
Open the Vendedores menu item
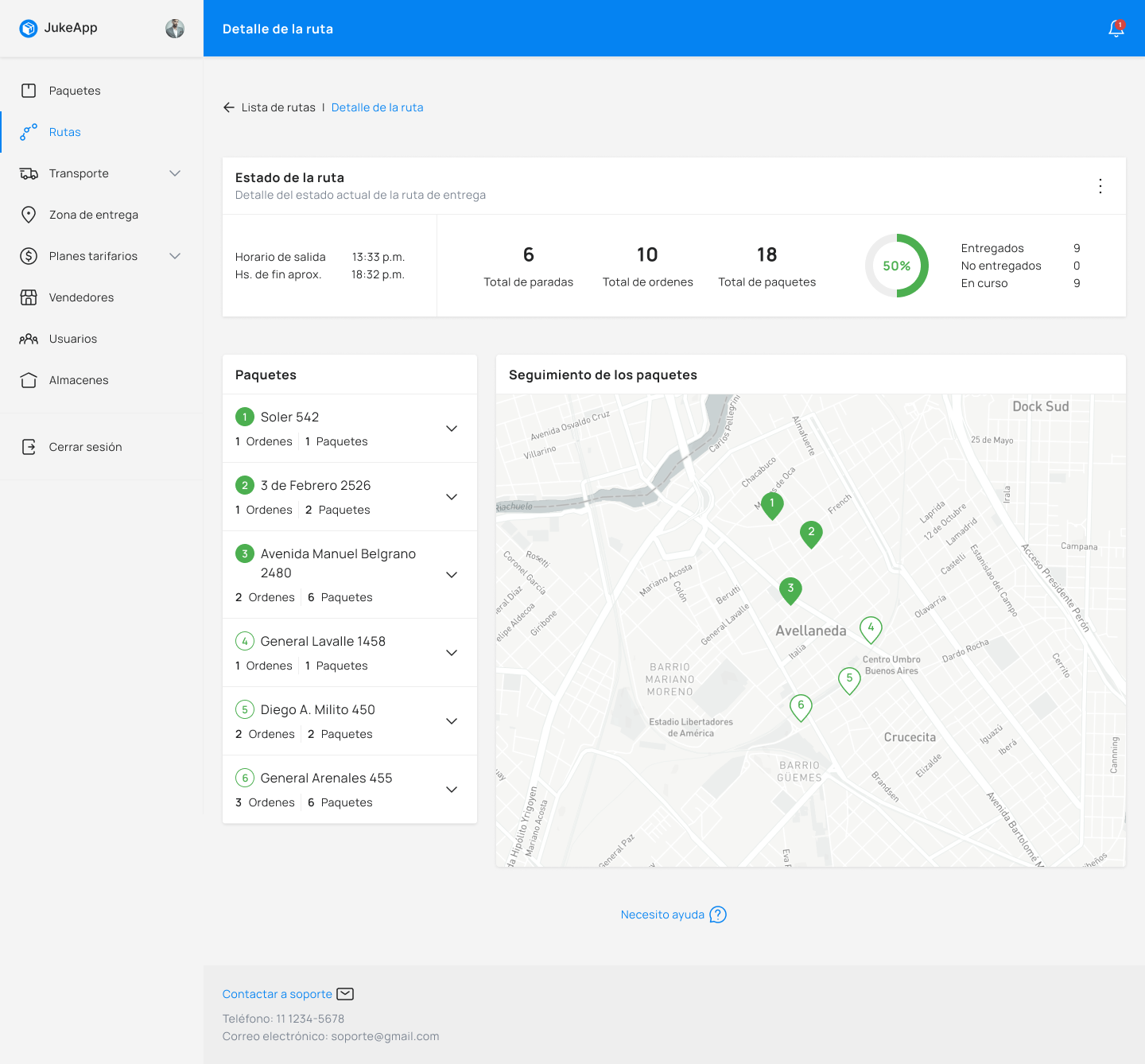[x=102, y=297]
